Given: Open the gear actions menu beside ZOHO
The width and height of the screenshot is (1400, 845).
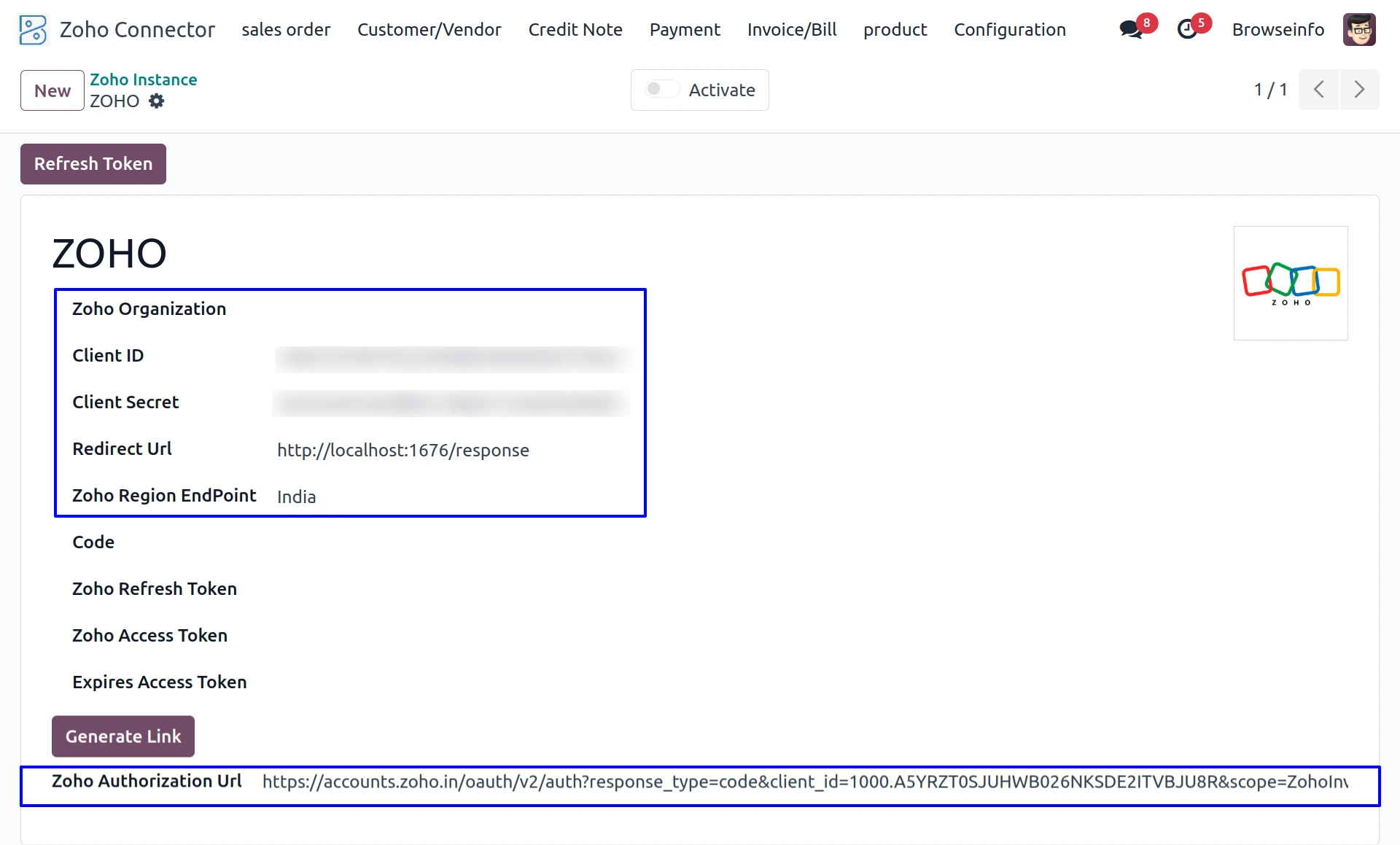Looking at the screenshot, I should [x=156, y=101].
